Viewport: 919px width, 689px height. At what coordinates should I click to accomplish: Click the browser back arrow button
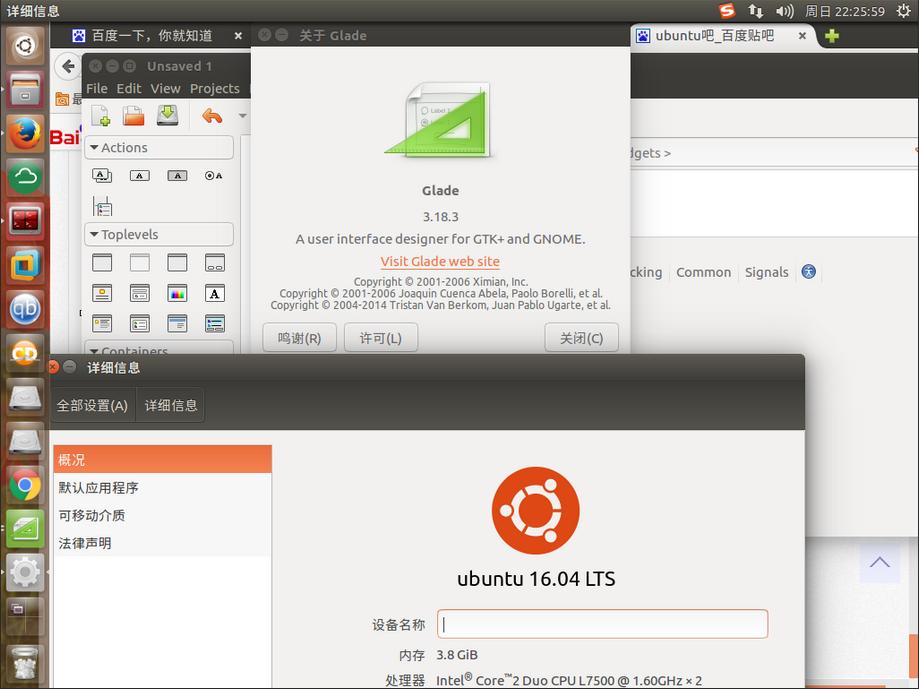[68, 66]
